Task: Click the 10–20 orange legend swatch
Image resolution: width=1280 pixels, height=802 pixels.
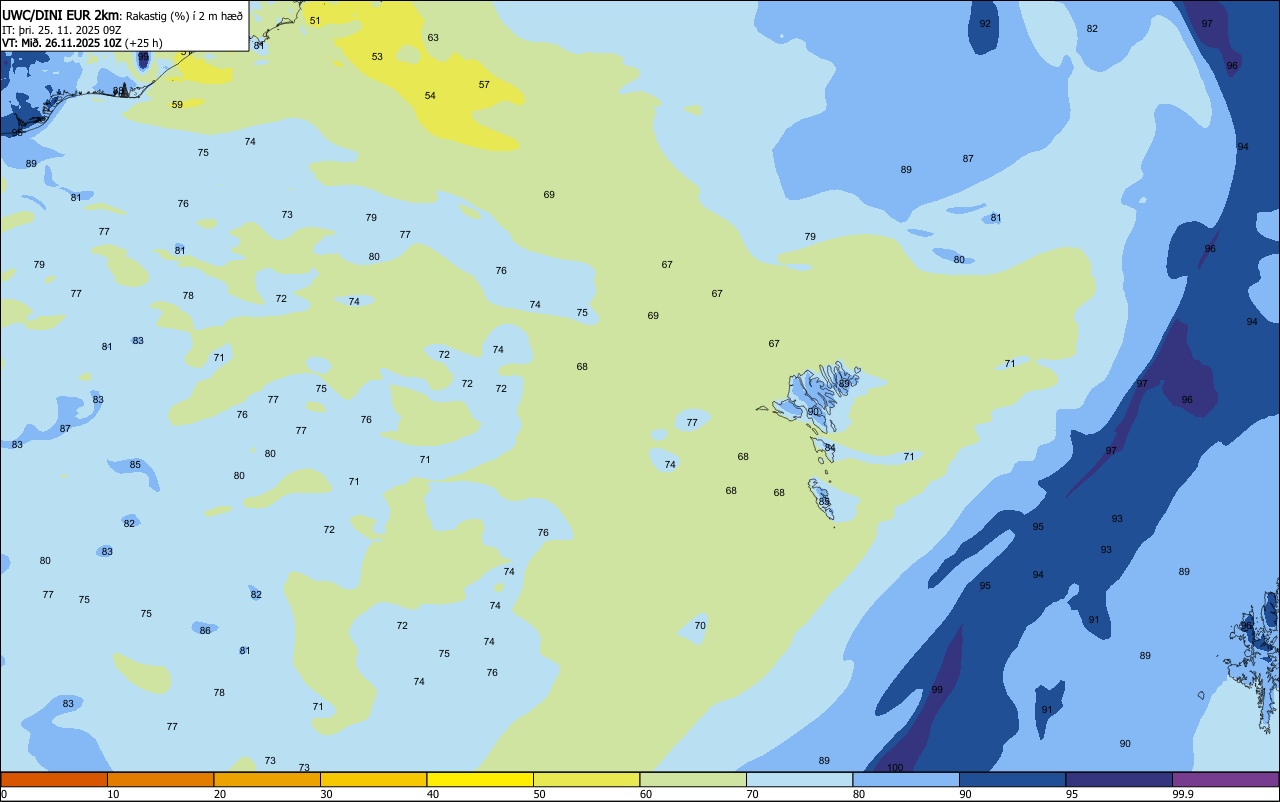Action: click(160, 779)
